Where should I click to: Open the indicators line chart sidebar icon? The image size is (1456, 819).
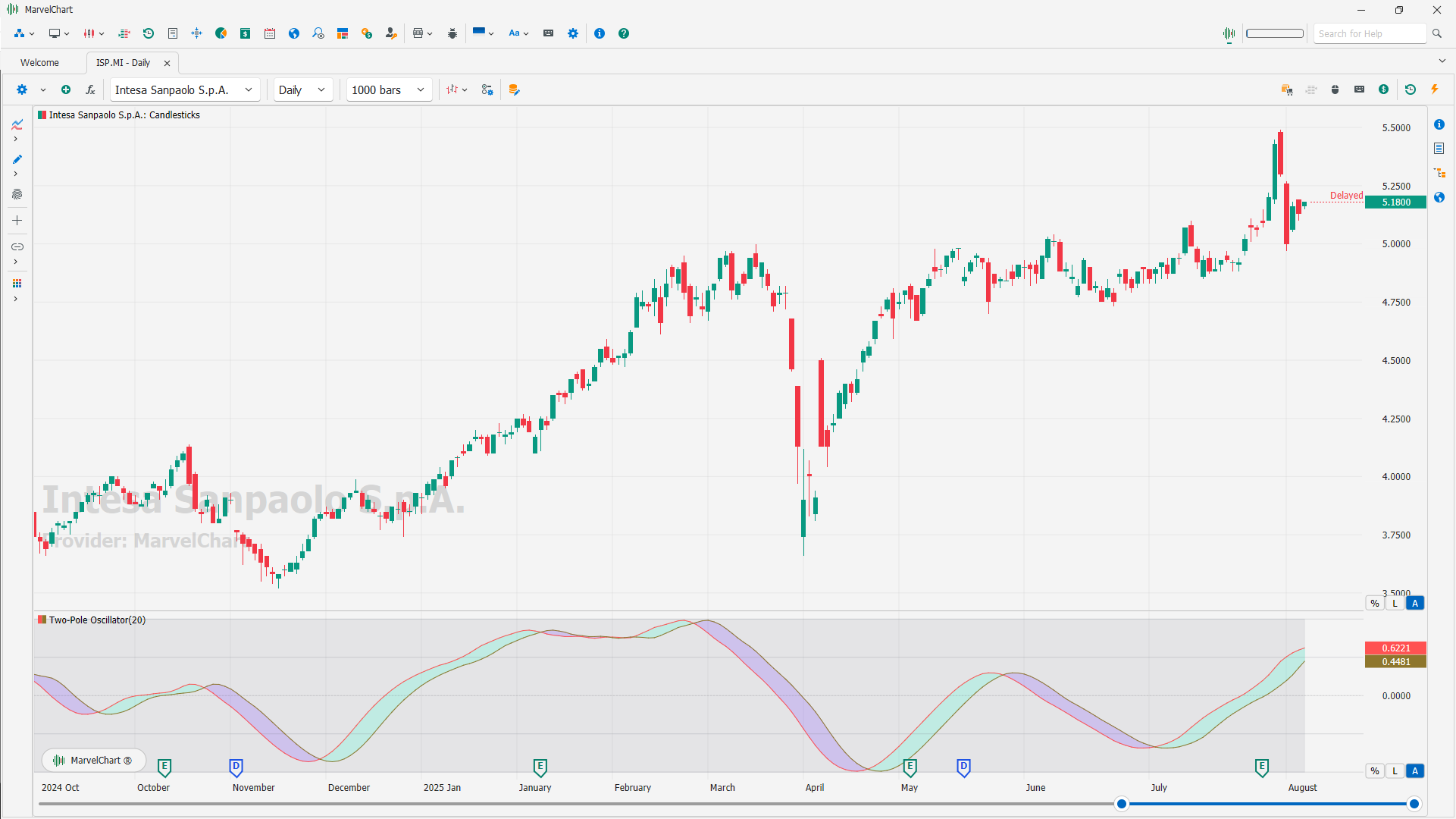(x=17, y=124)
